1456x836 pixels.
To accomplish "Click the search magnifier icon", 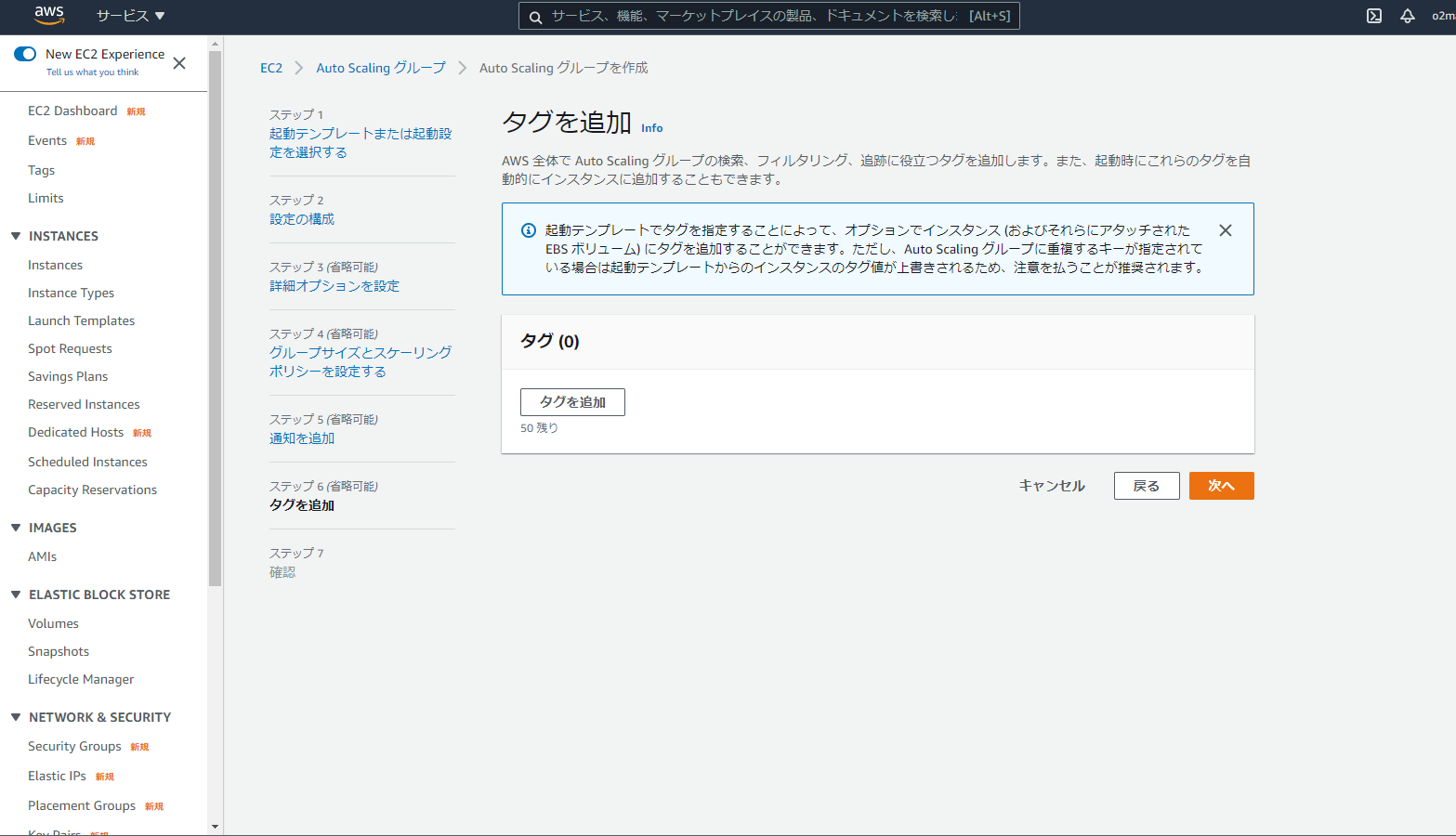I will tap(536, 17).
